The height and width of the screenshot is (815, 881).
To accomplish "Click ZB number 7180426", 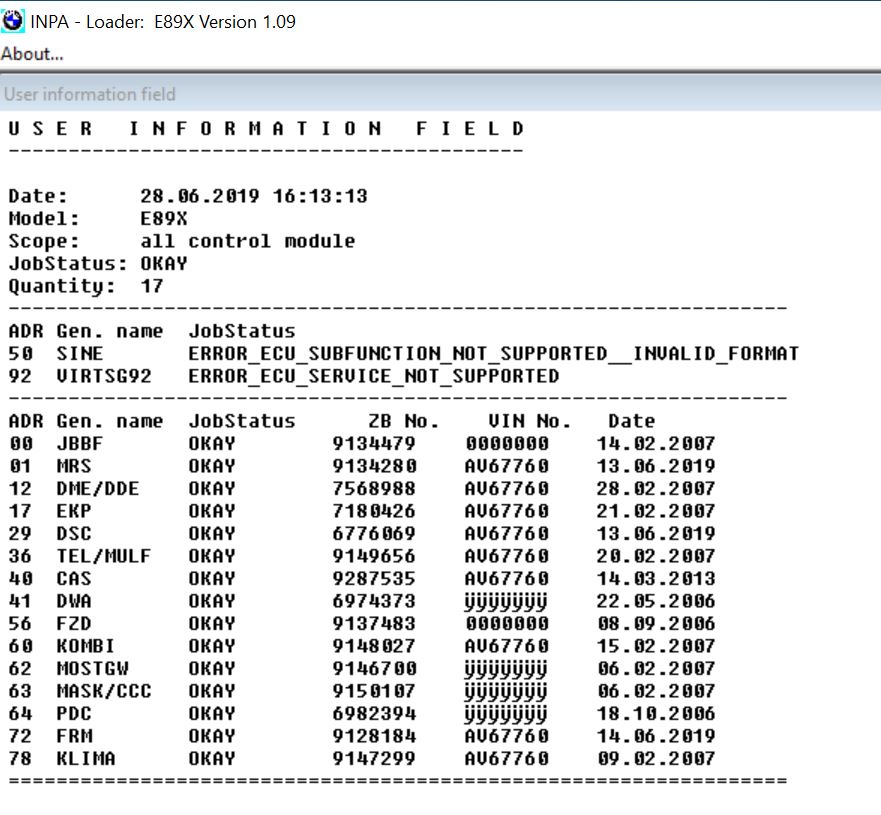I will pyautogui.click(x=374, y=511).
